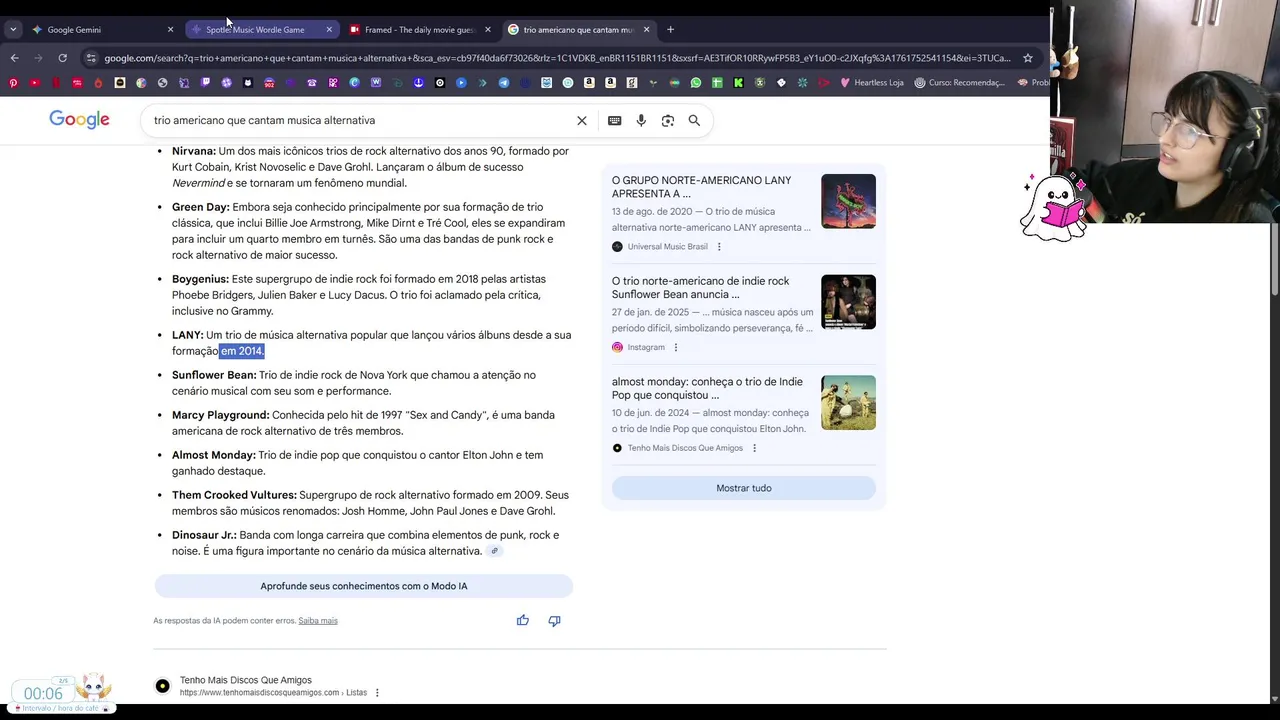Open the WhatsApp bookmark icon
Image resolution: width=1280 pixels, height=720 pixels.
696,83
